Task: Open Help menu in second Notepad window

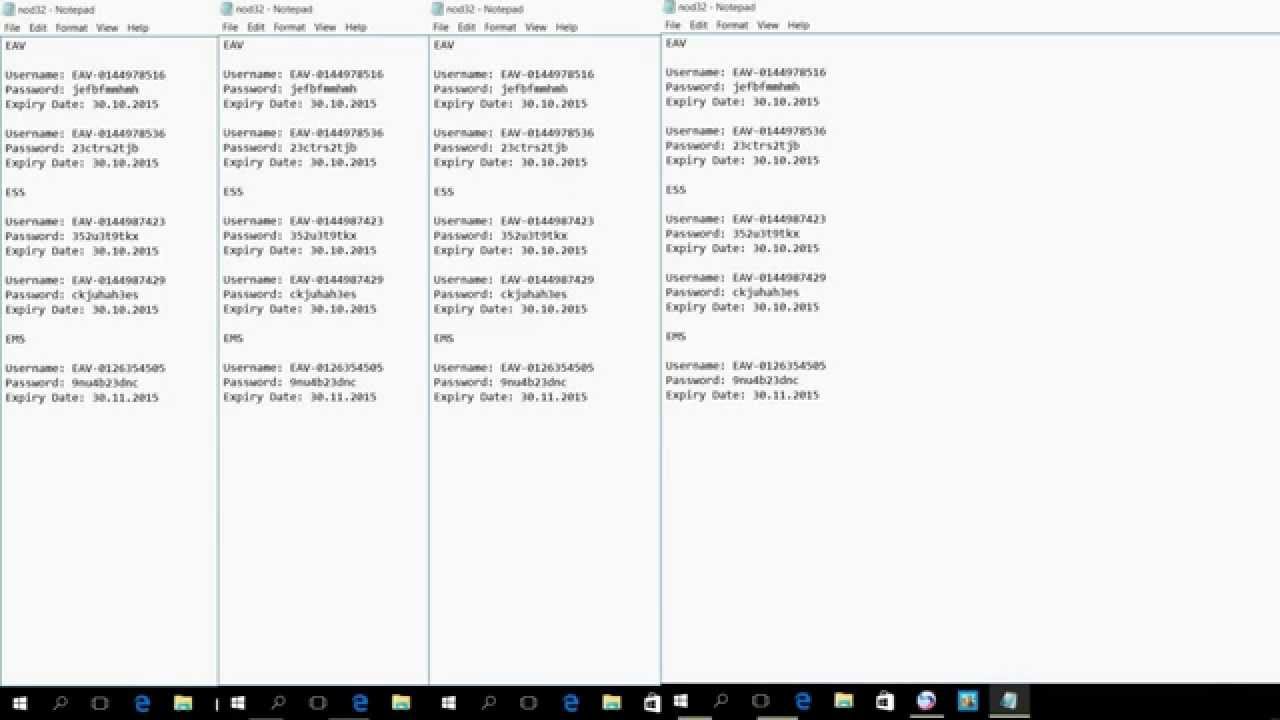Action: pyautogui.click(x=356, y=27)
